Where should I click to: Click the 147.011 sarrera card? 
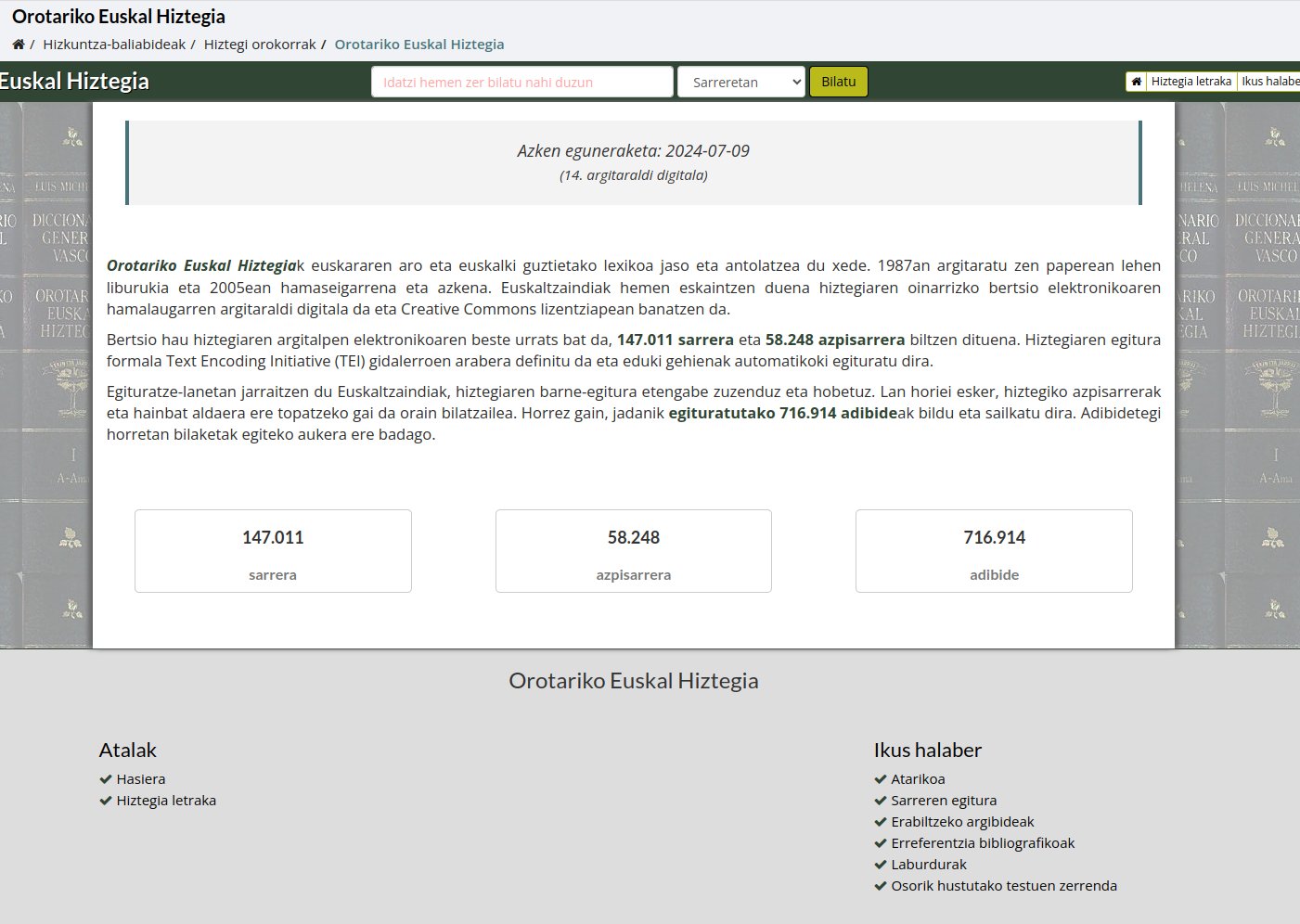click(273, 551)
